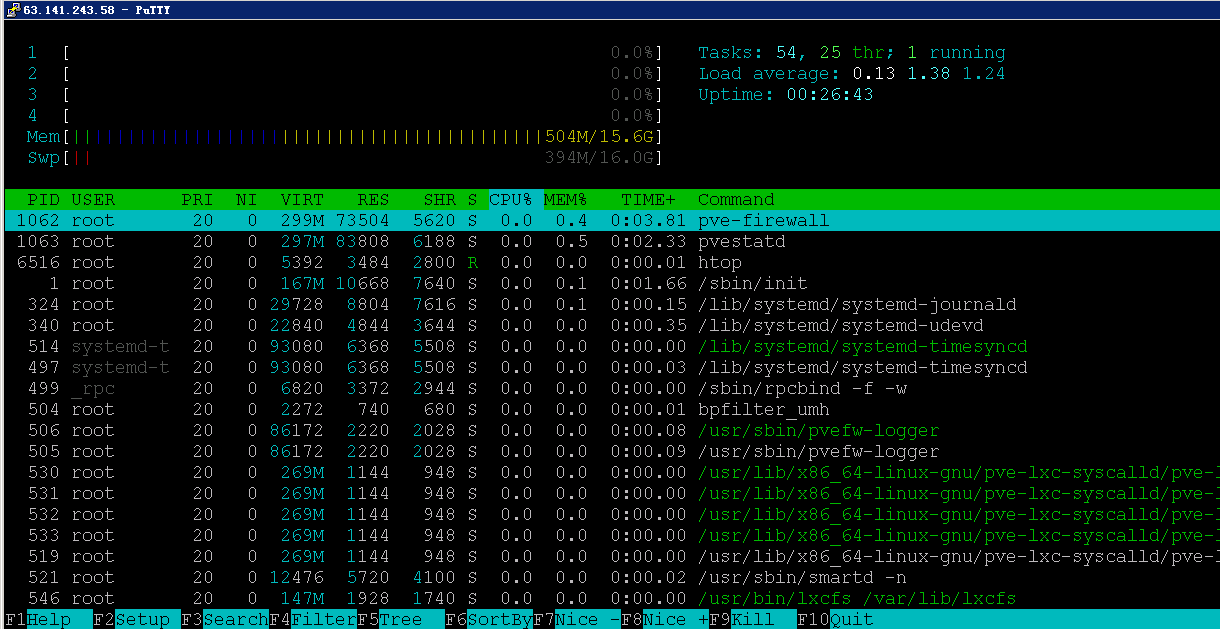
Task: Select systemd-timesyncd thread with PID 514
Action: (x=610, y=346)
